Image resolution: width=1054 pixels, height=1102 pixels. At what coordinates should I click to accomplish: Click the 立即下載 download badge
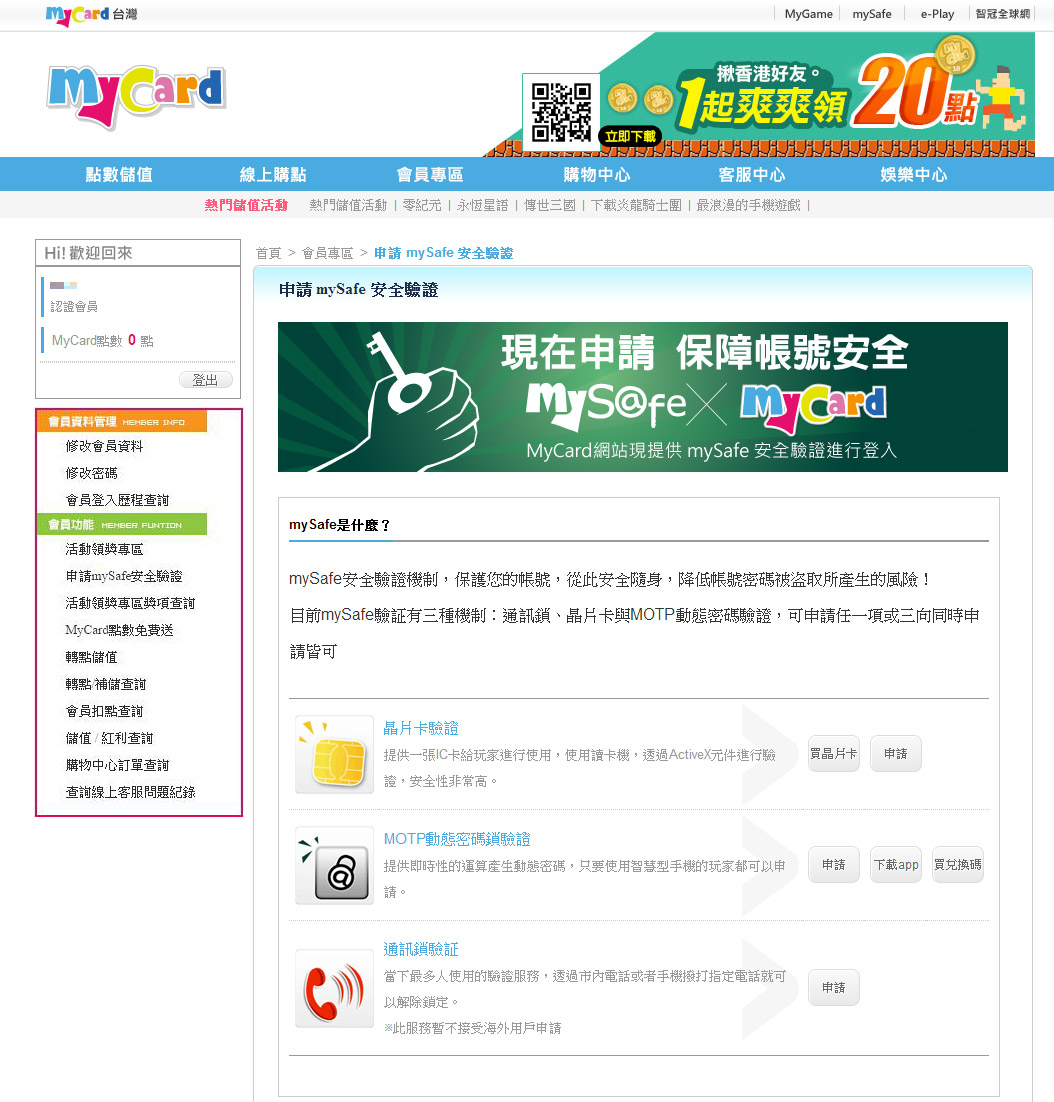[630, 136]
